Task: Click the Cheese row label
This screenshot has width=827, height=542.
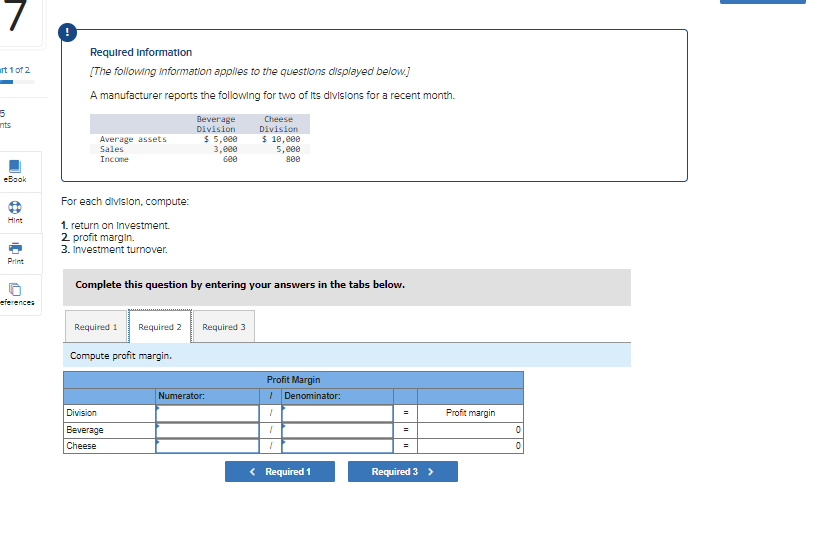Action: point(81,446)
